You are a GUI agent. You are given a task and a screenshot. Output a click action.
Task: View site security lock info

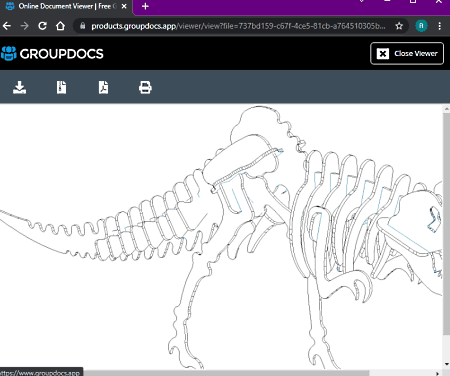pos(83,26)
